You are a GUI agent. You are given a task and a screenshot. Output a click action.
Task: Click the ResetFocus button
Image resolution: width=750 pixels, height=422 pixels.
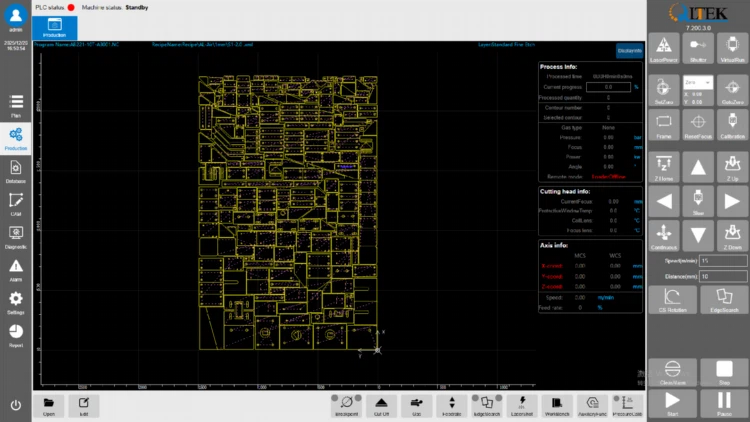pyautogui.click(x=698, y=125)
